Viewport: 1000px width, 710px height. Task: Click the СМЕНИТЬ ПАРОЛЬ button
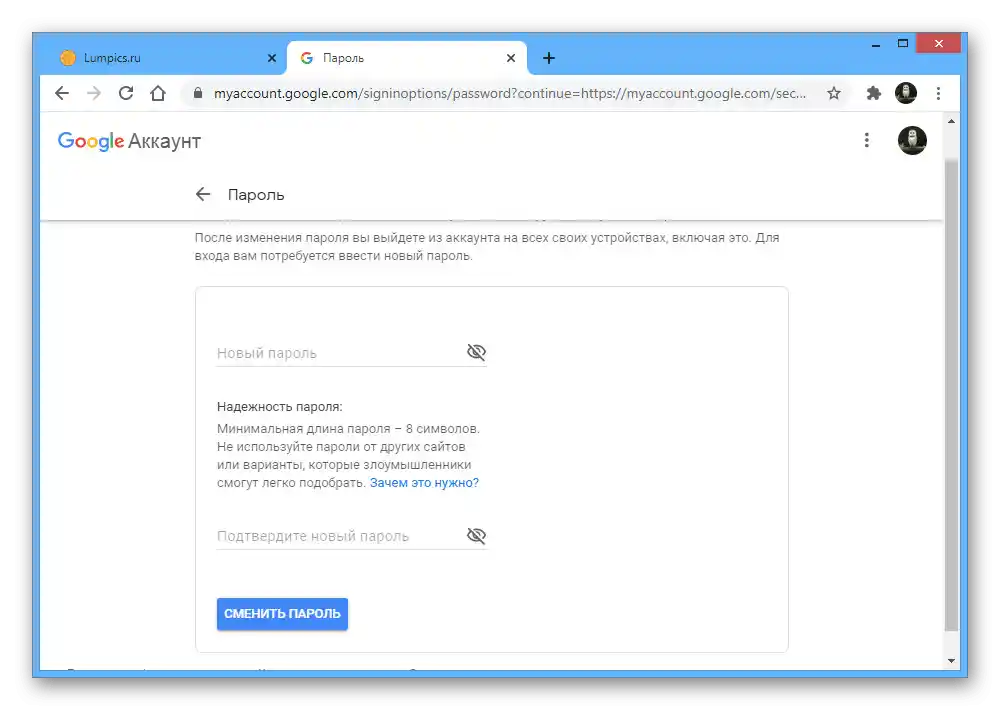[x=282, y=614]
